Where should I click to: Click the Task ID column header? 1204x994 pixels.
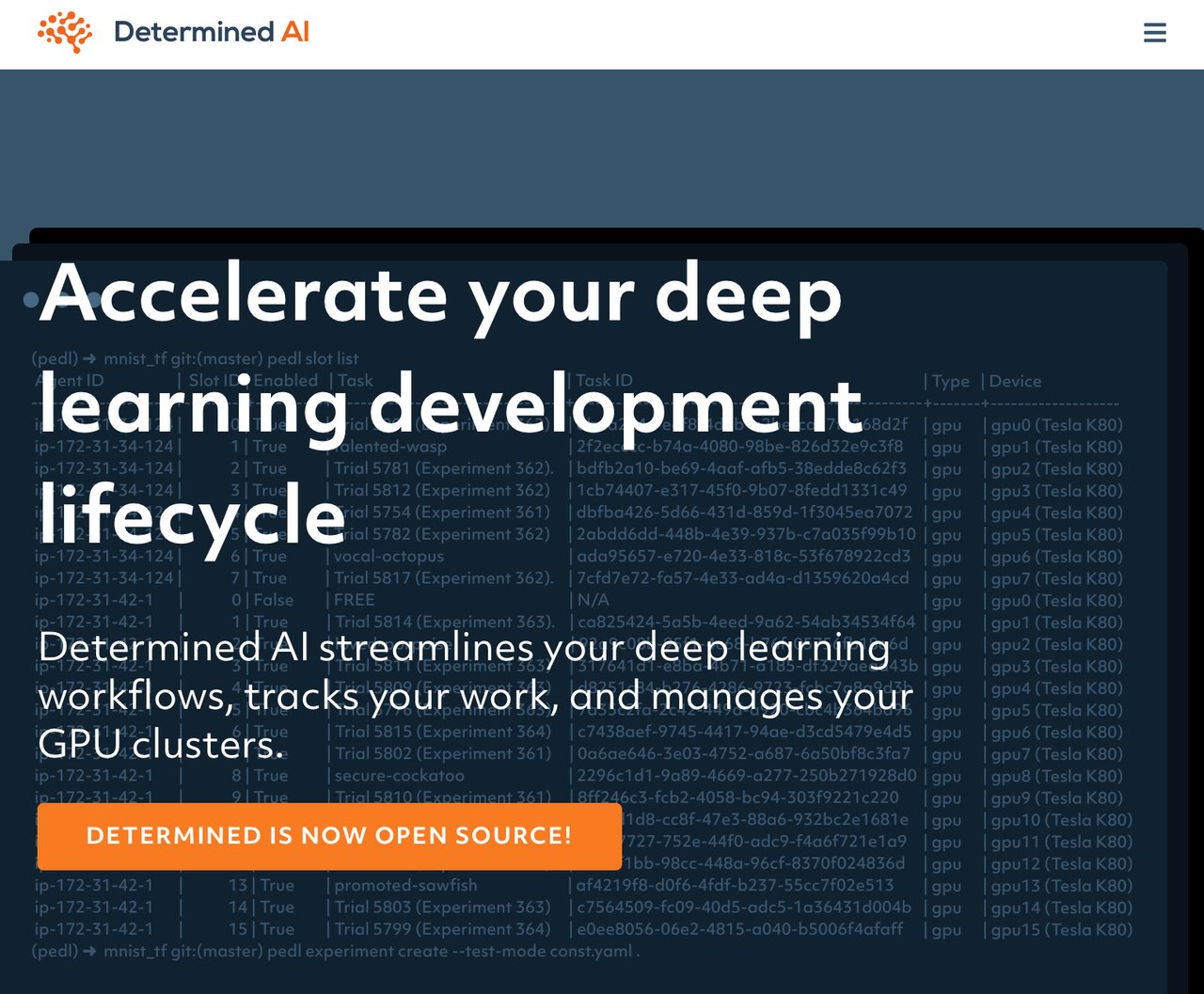pos(604,381)
